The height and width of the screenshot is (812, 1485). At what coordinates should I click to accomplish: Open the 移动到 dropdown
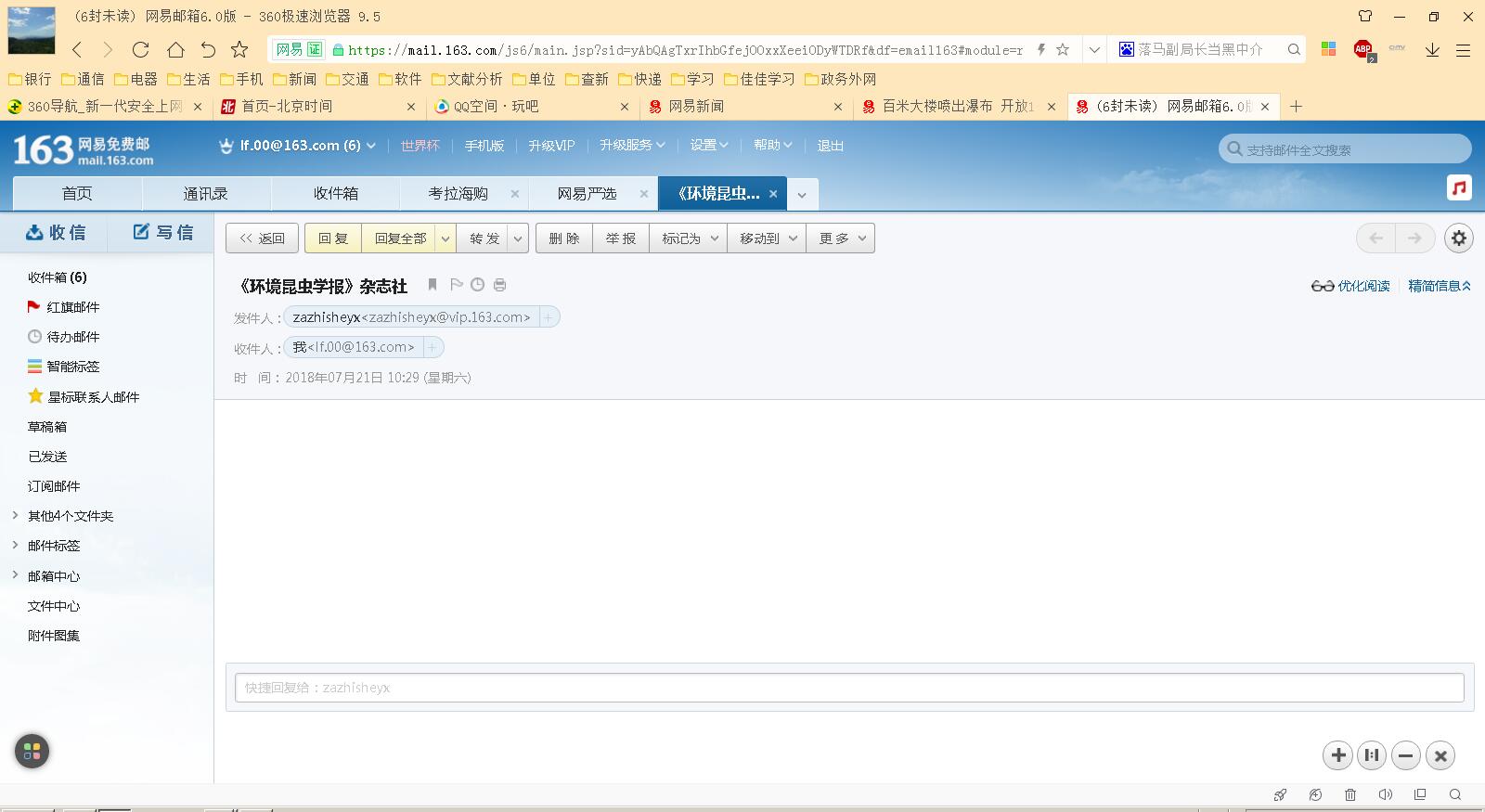(x=767, y=238)
